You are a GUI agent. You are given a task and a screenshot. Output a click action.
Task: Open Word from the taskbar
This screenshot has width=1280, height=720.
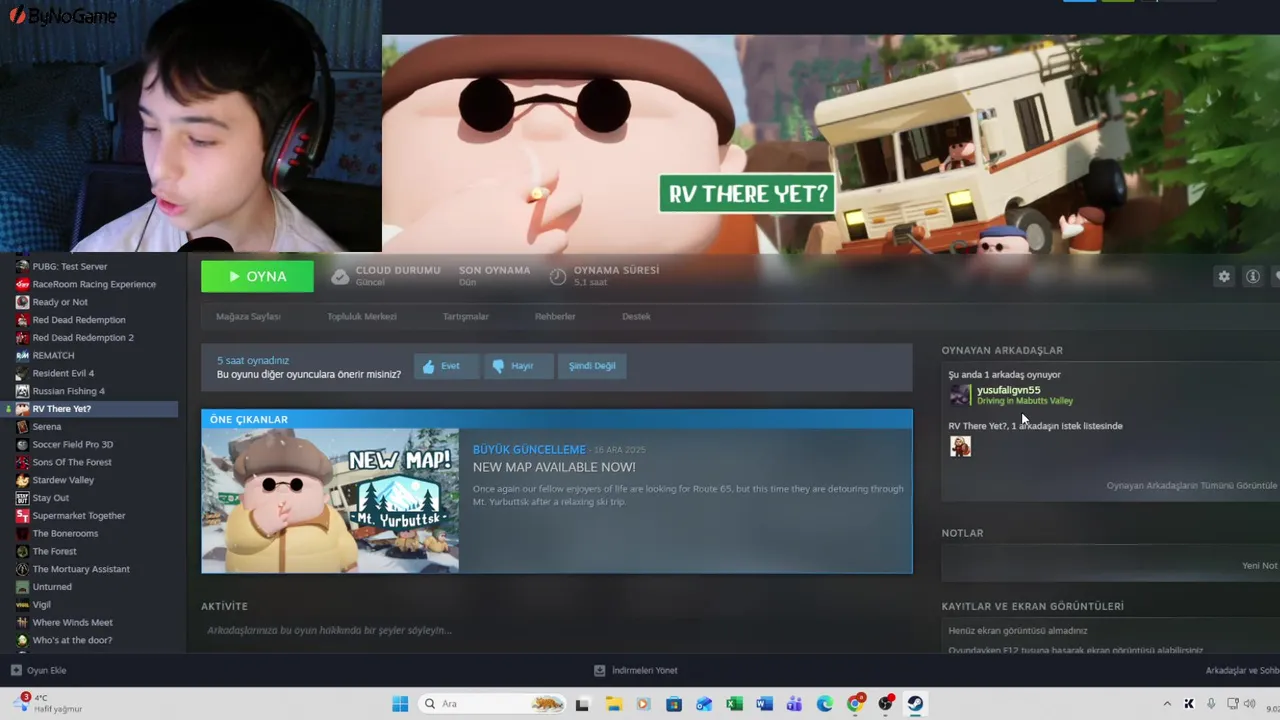[765, 704]
